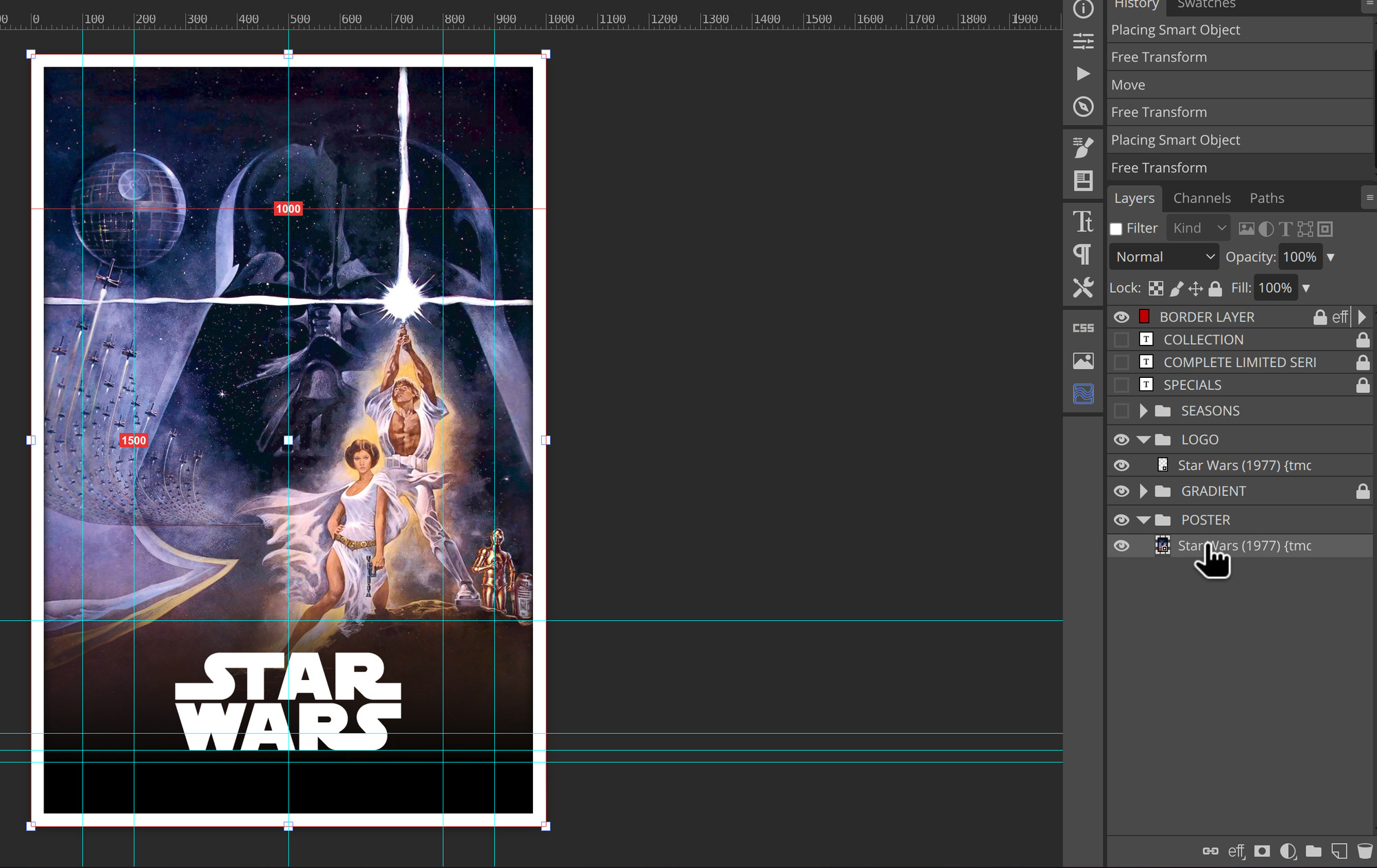Open the Paragraph panel icon

click(1083, 255)
